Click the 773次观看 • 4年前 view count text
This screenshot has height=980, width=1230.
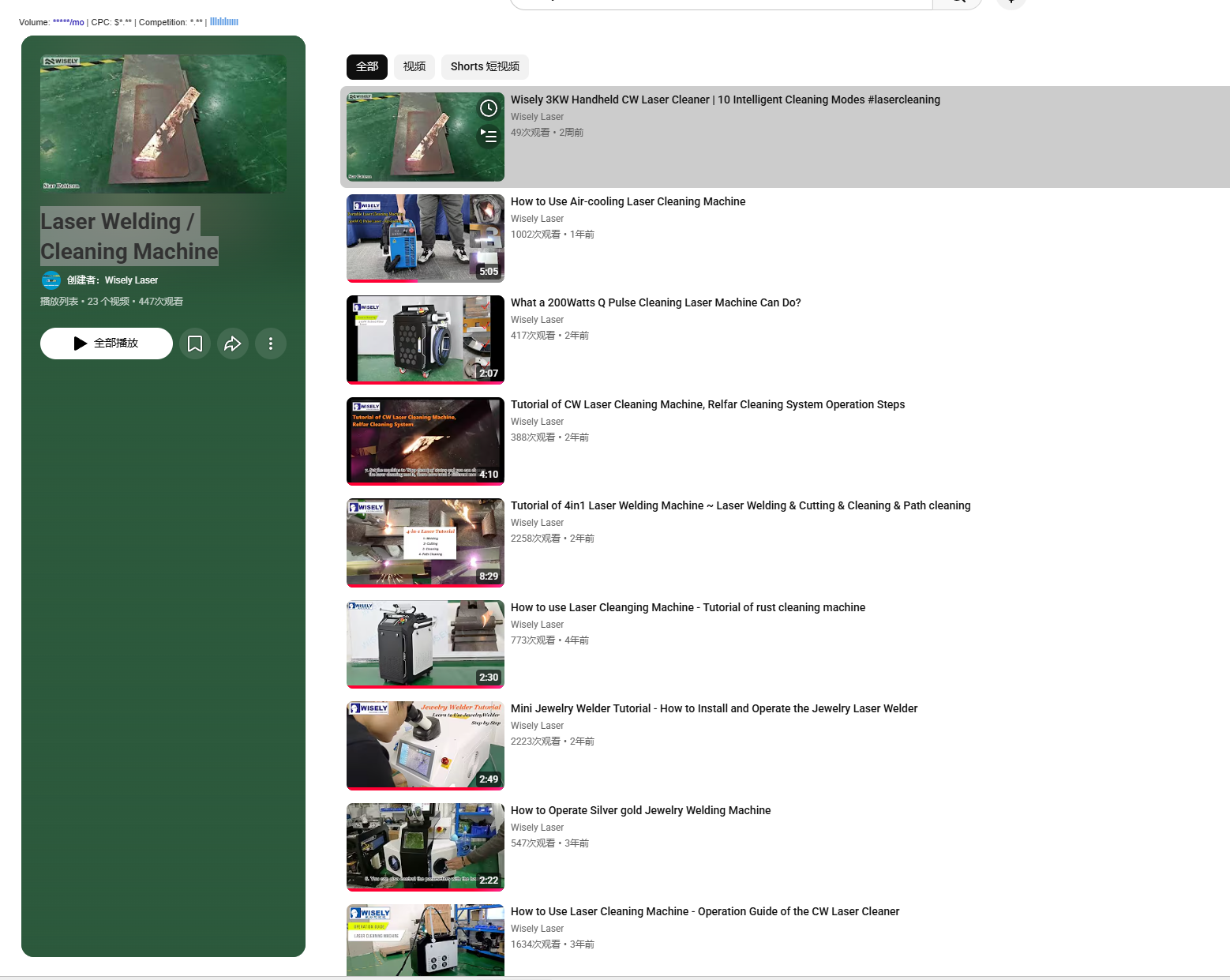(x=549, y=640)
